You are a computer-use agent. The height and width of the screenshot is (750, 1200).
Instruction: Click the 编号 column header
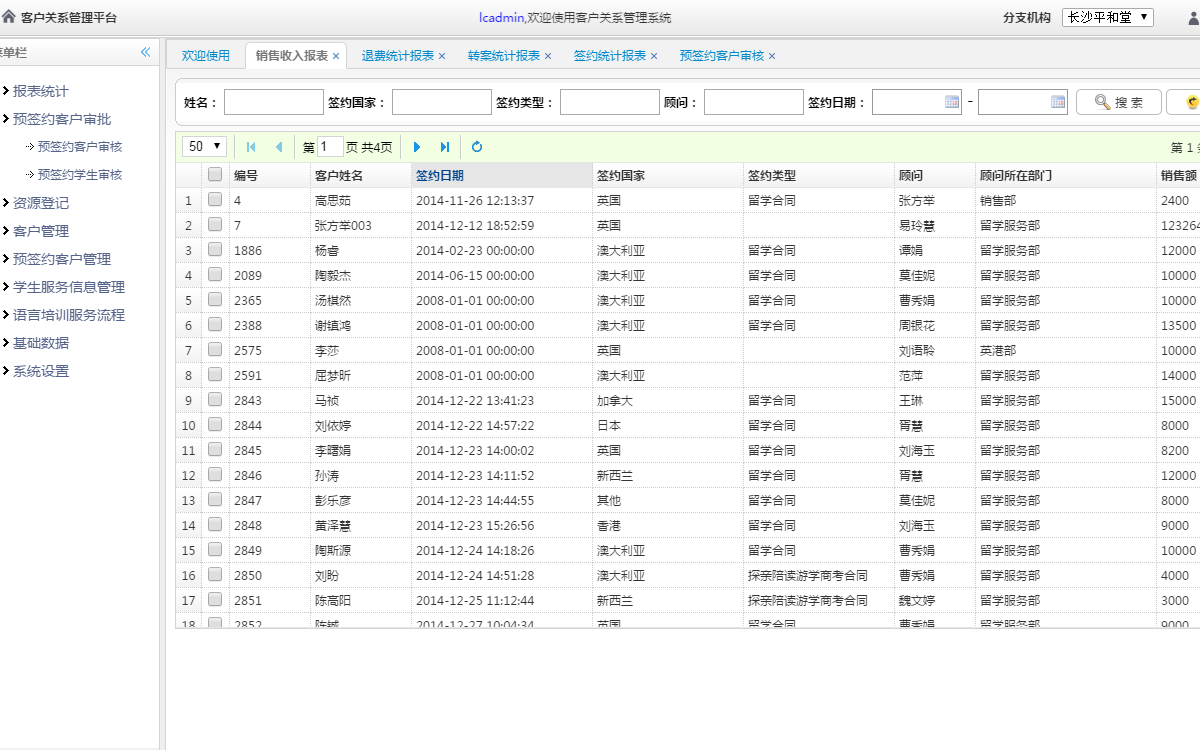coord(270,175)
